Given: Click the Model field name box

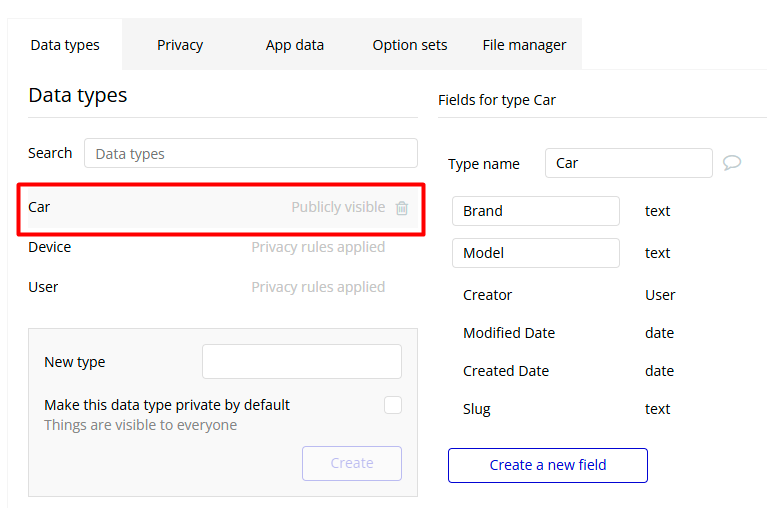Looking at the screenshot, I should [x=536, y=253].
